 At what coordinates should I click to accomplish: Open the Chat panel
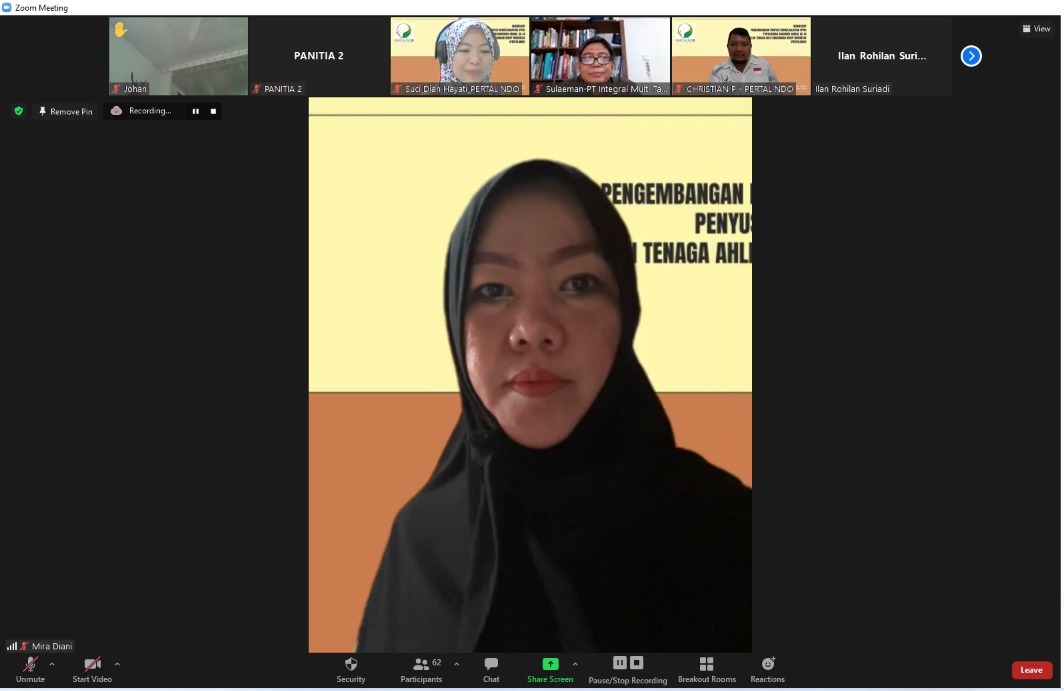491,668
